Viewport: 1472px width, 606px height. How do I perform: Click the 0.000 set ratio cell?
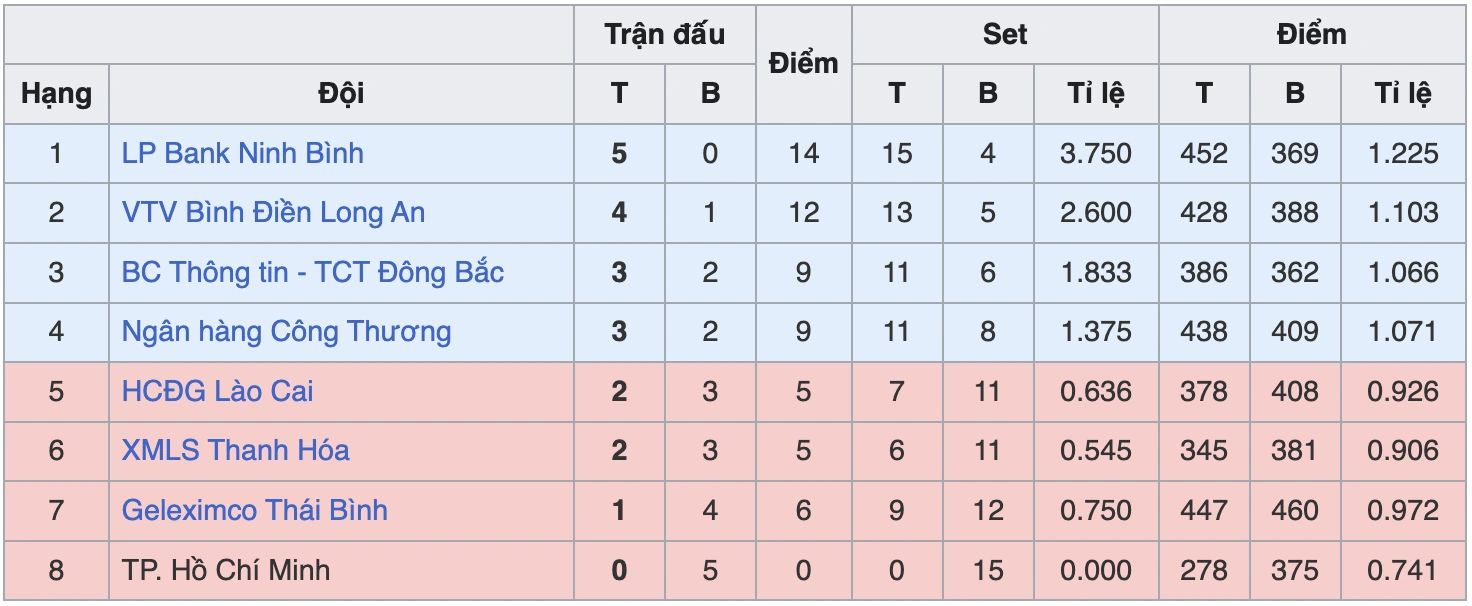pyautogui.click(x=1096, y=570)
